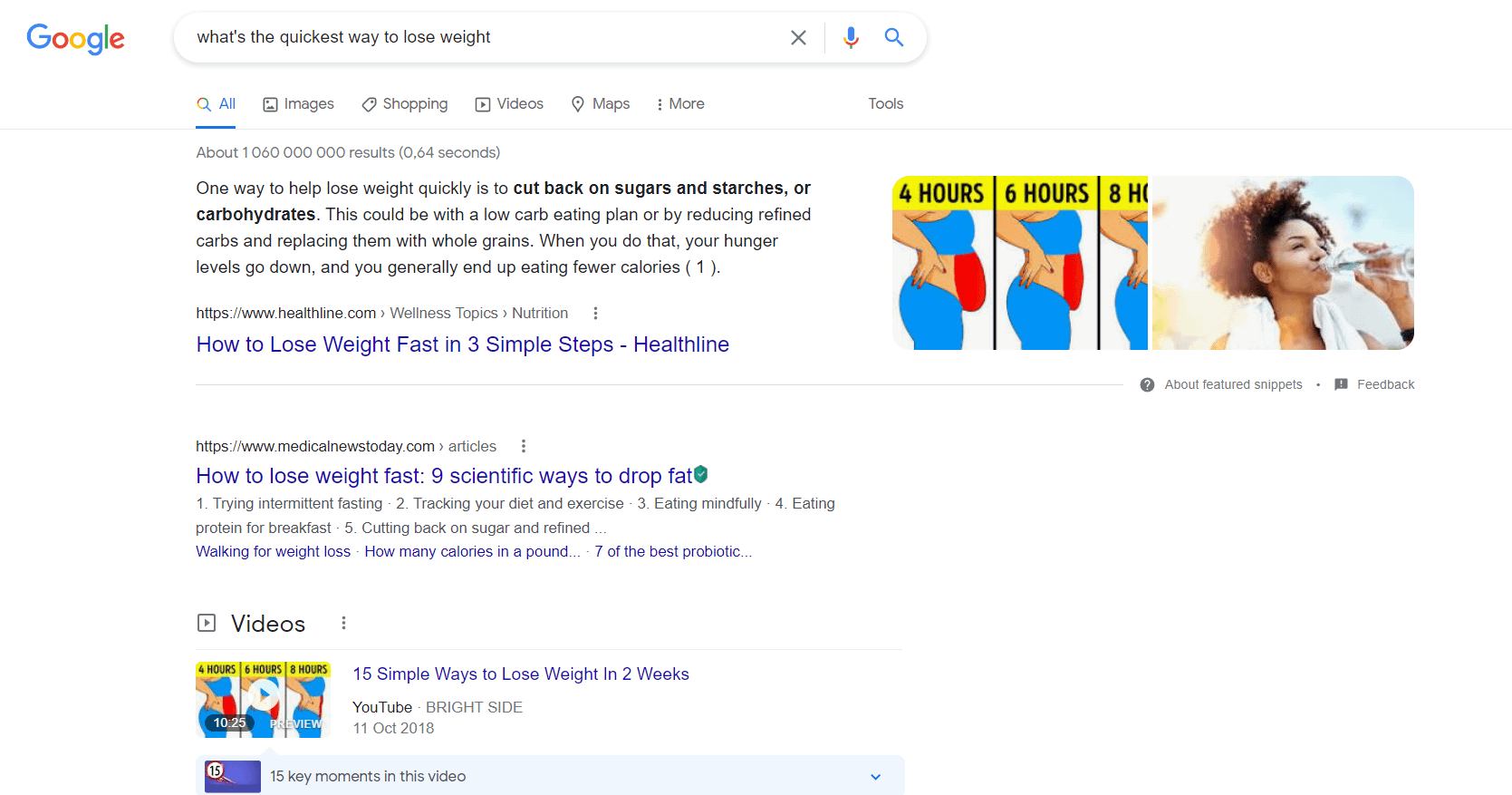1512x795 pixels.
Task: Select the All results tab
Action: pyautogui.click(x=217, y=104)
